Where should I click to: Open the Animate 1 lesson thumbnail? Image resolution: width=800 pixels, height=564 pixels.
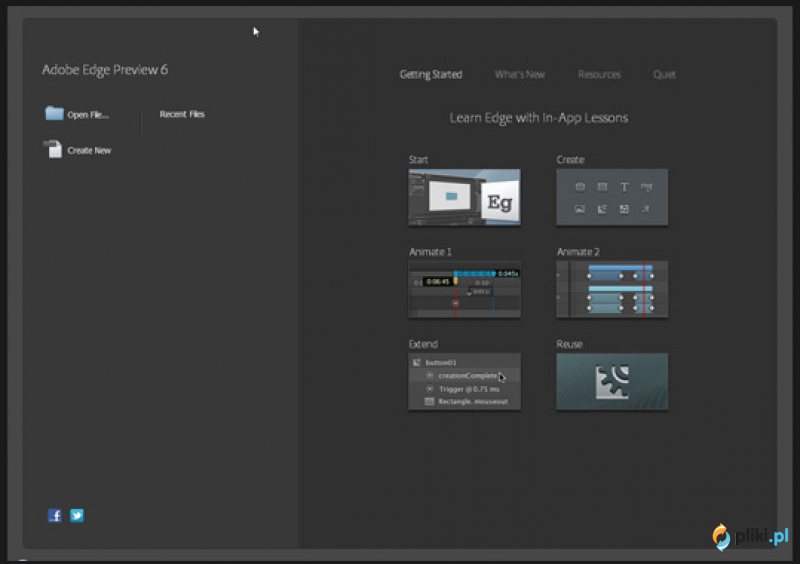click(464, 289)
